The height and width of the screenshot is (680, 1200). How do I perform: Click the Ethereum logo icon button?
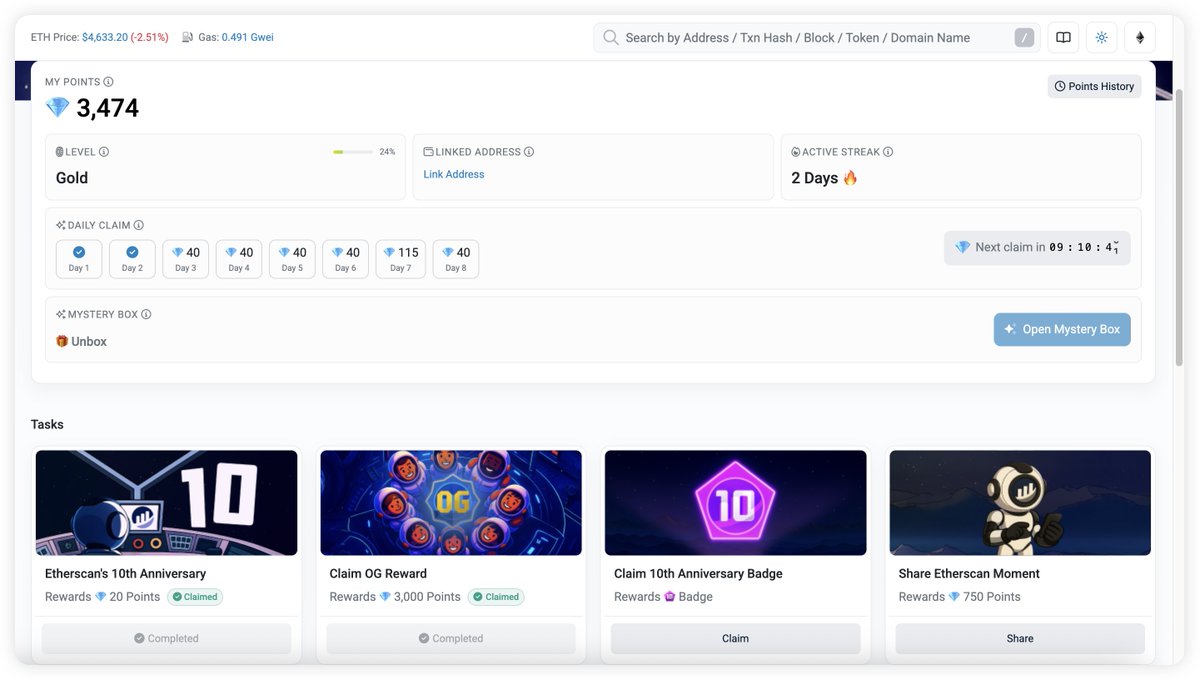click(1140, 38)
